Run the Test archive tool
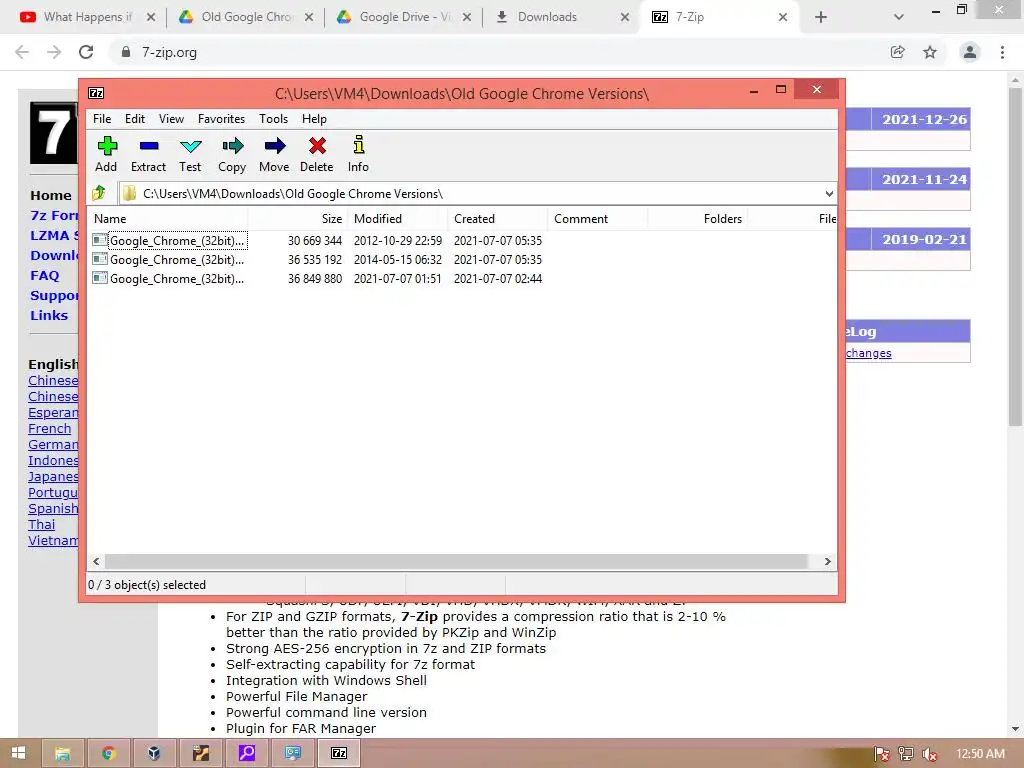This screenshot has height=768, width=1024. tap(190, 154)
